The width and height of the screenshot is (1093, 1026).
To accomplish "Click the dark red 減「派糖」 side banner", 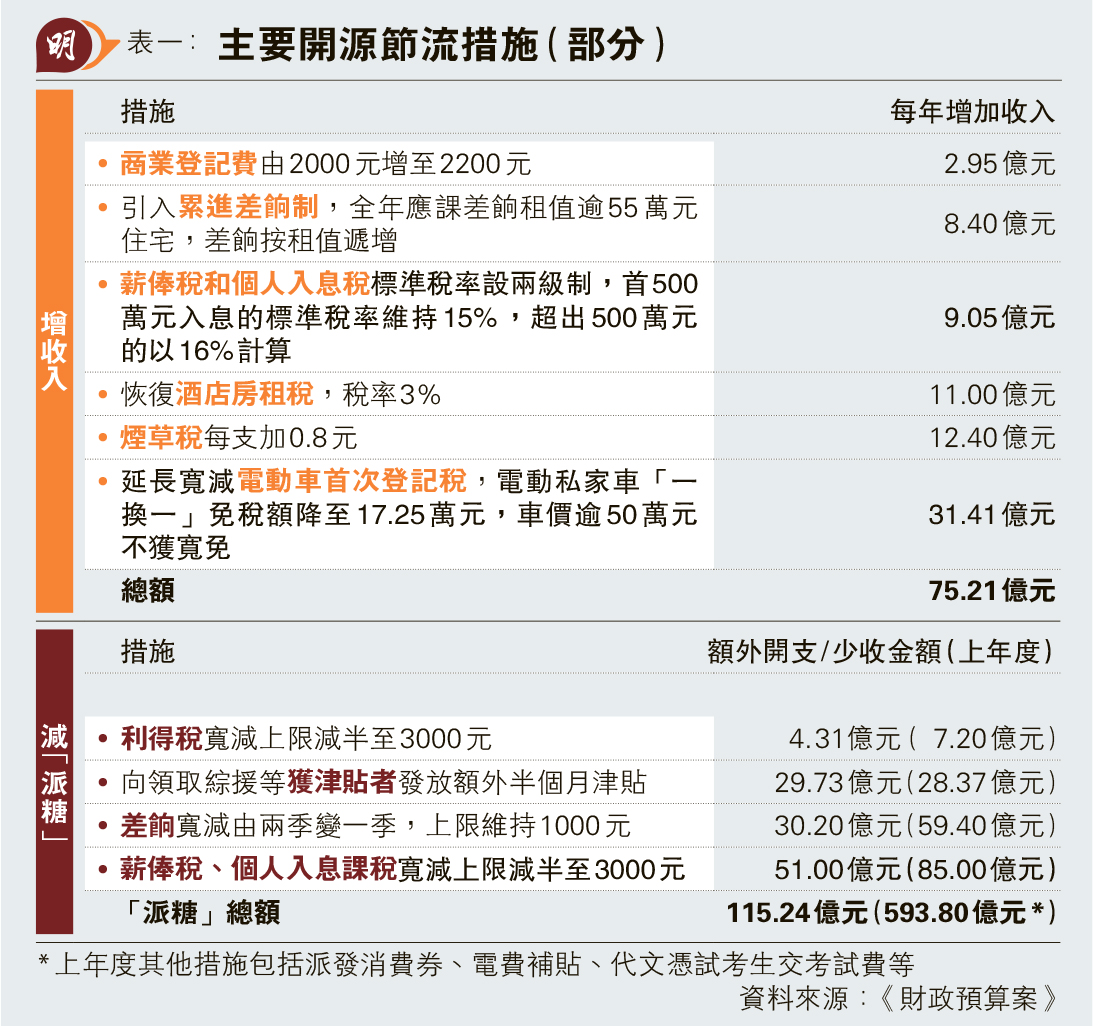I will tap(55, 781).
